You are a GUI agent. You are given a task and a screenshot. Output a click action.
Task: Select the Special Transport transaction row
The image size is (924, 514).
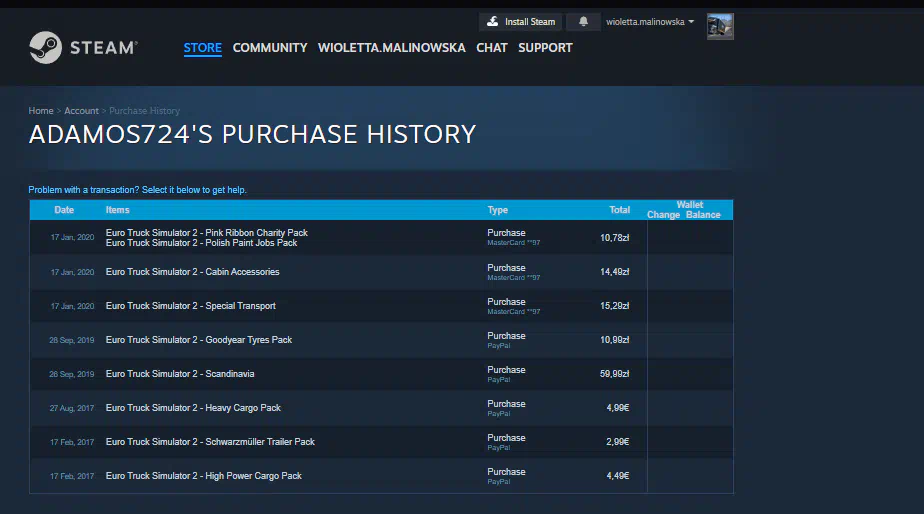[x=381, y=306]
